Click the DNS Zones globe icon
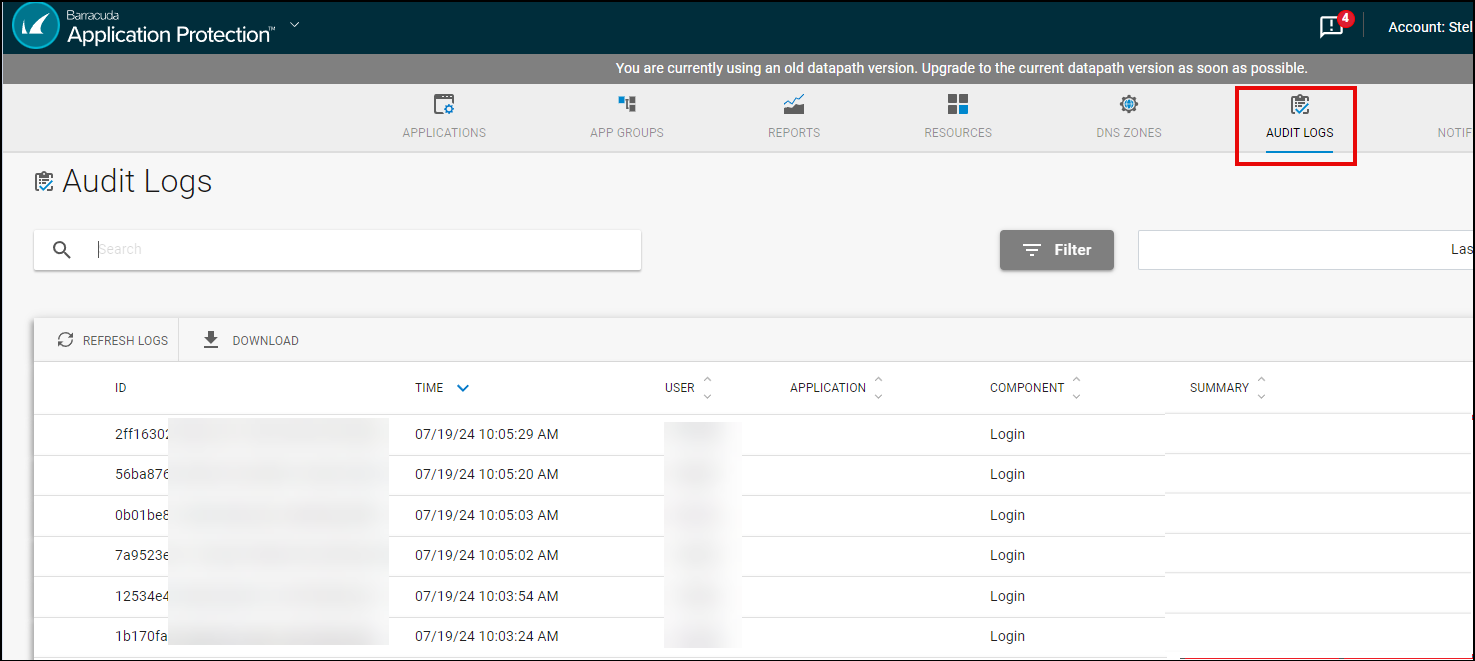Screen dimensions: 1475x661 1129,104
